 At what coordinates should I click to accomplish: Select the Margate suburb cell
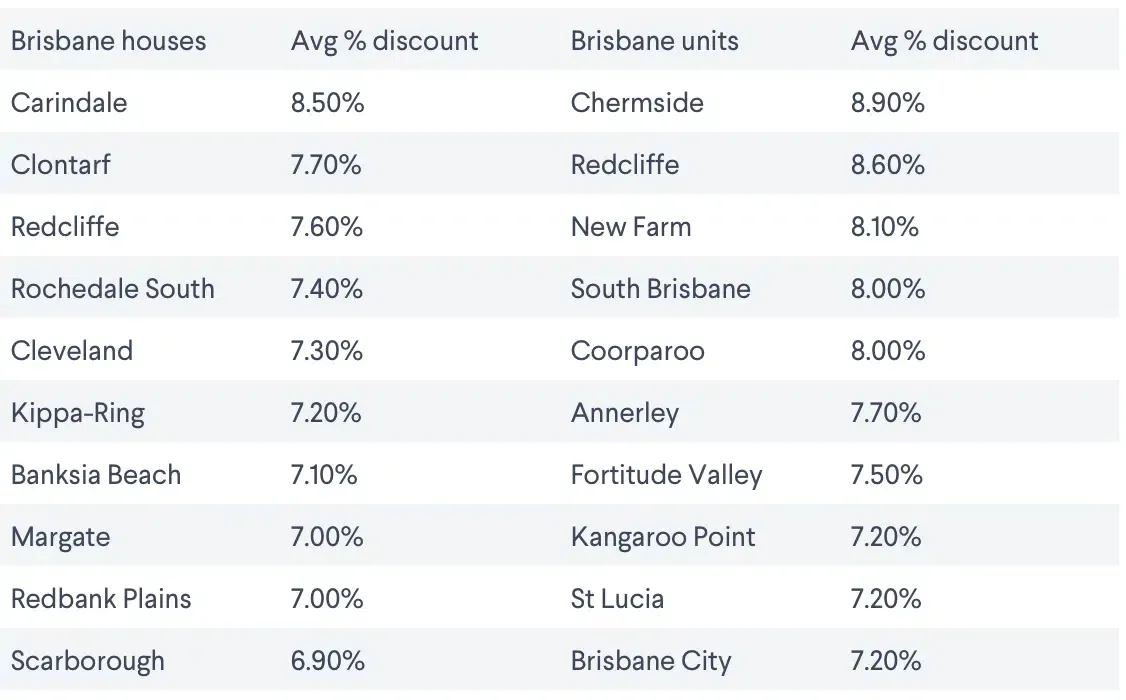(60, 537)
